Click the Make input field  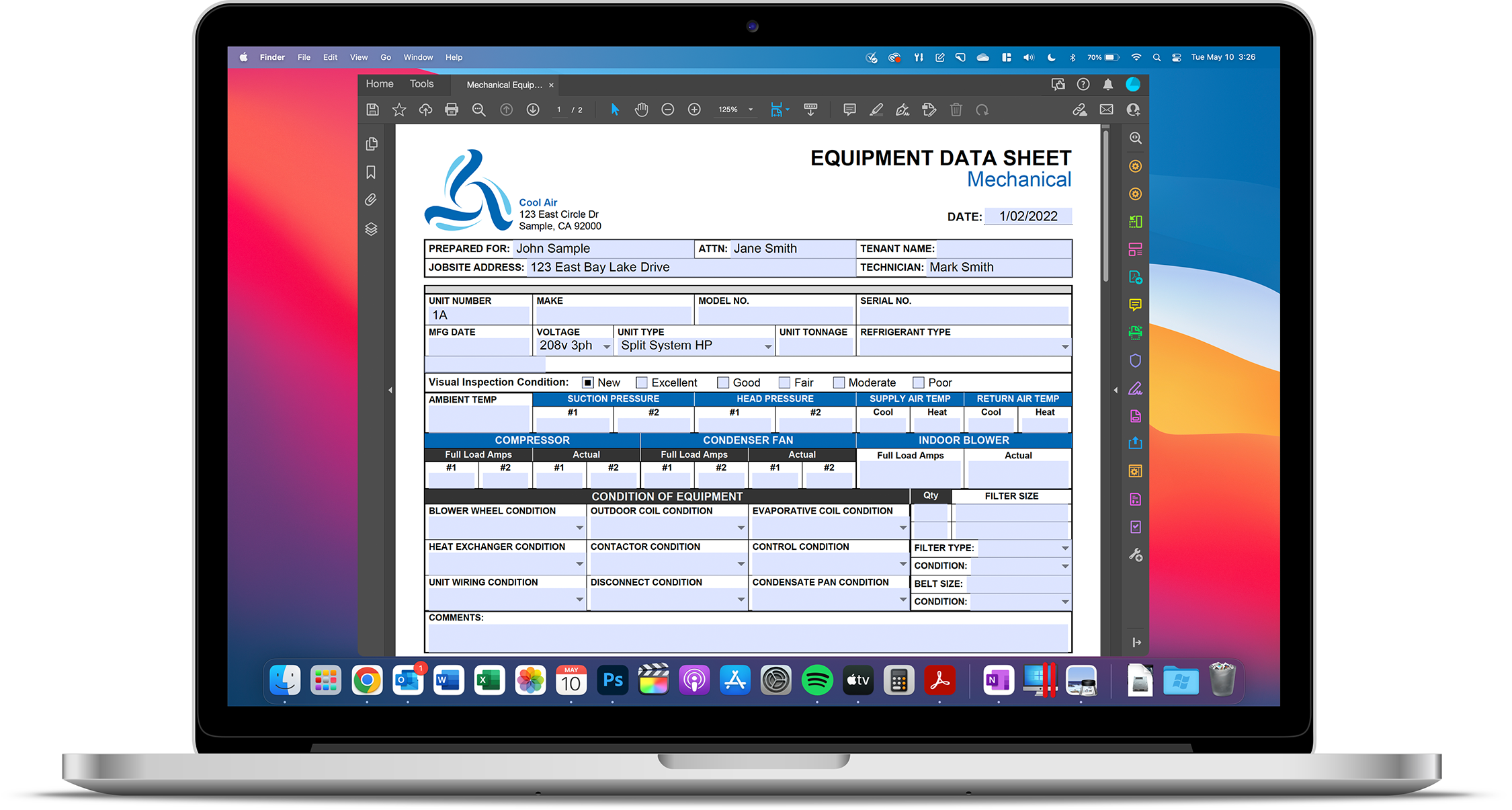click(613, 315)
